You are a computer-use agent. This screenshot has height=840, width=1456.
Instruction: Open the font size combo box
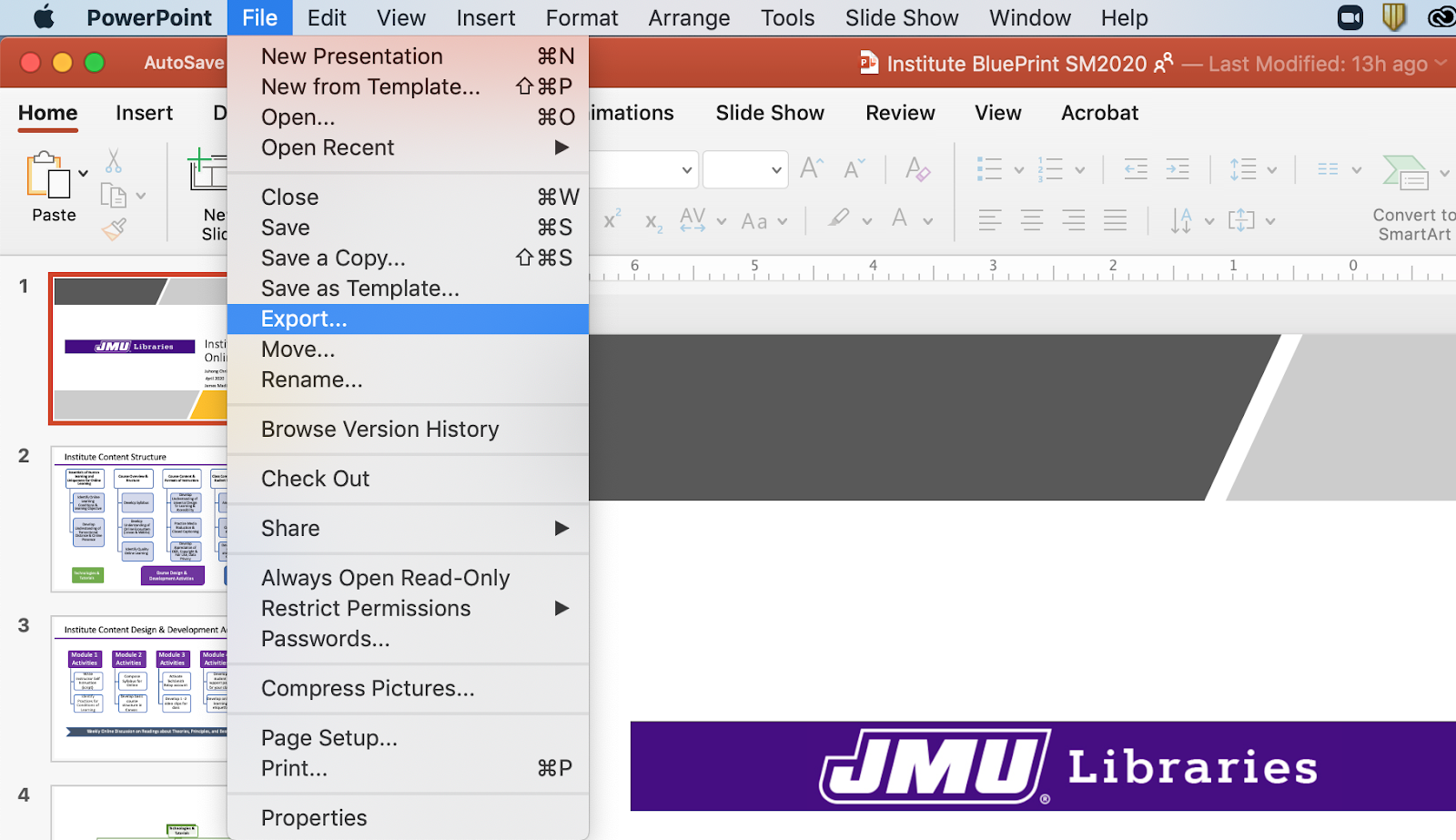tap(745, 170)
